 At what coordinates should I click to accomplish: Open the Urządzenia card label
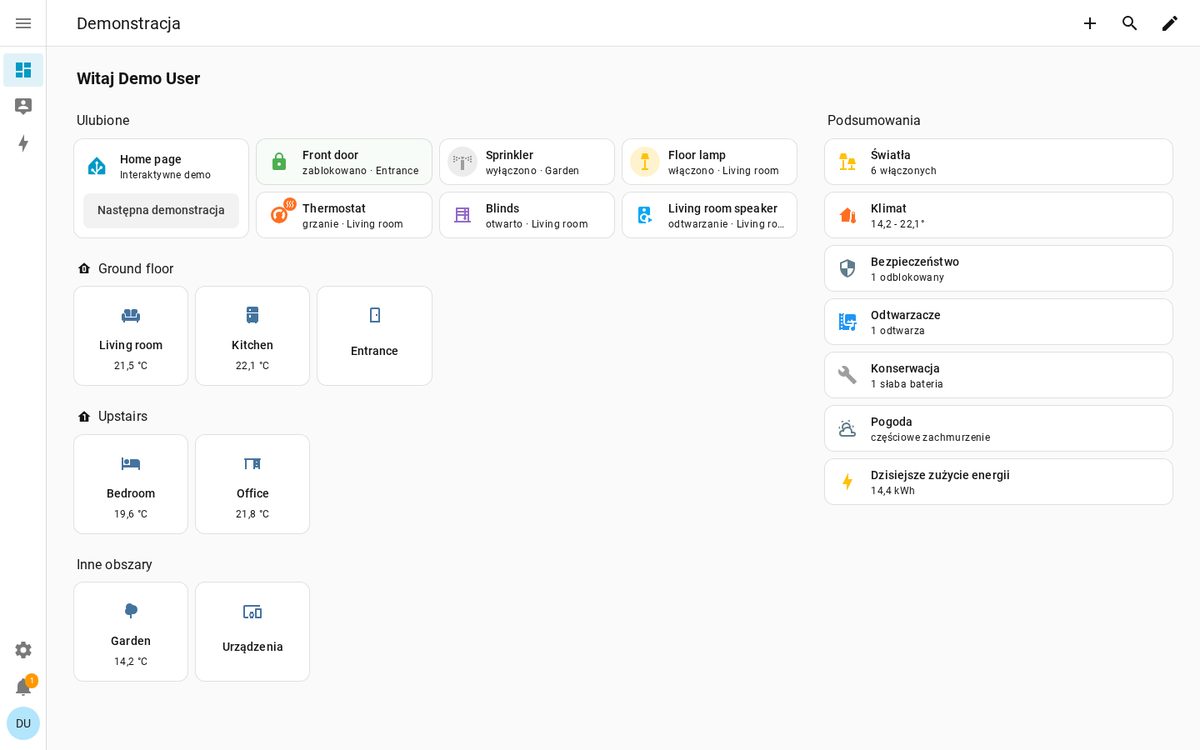253,647
